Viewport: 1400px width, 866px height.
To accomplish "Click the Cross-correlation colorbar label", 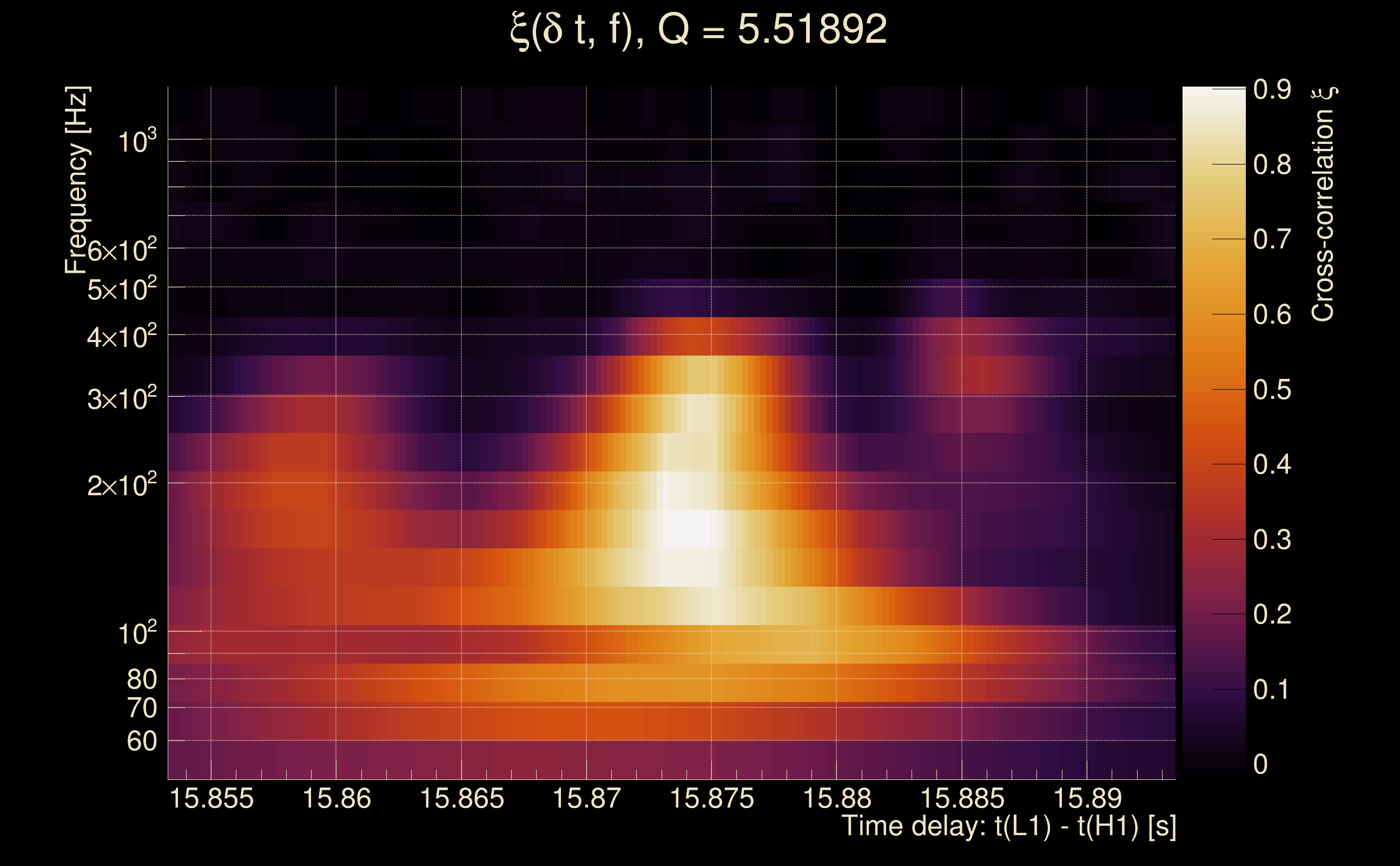I will coord(1323,204).
